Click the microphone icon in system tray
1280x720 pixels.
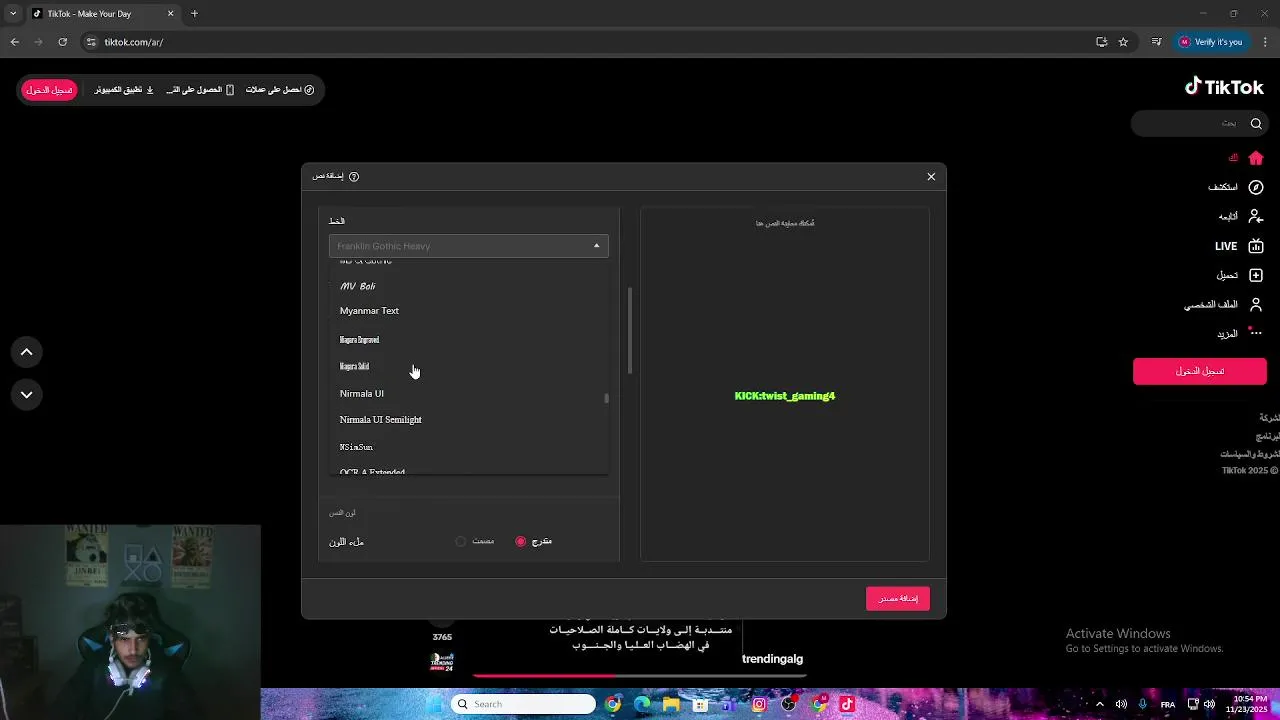pyautogui.click(x=1142, y=704)
